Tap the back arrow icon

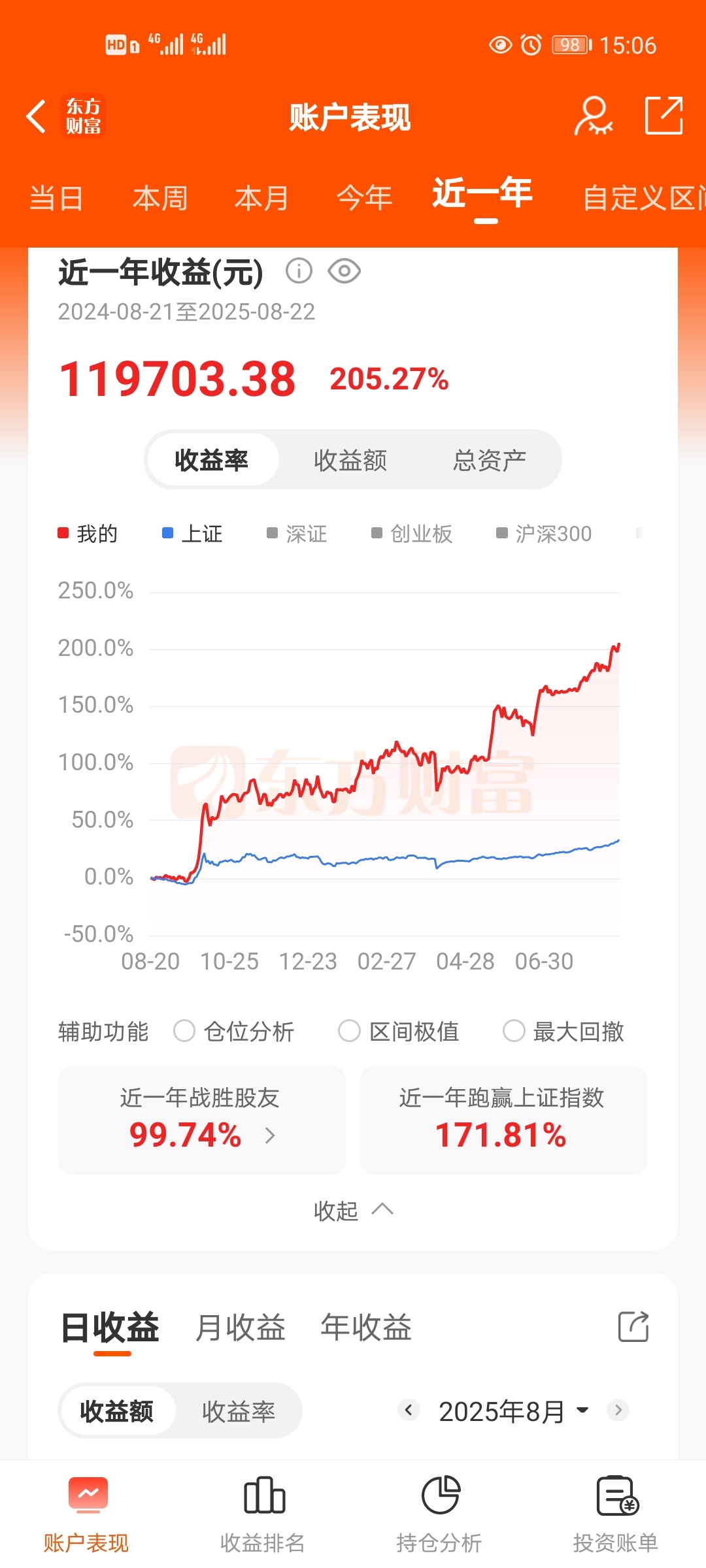pos(36,117)
